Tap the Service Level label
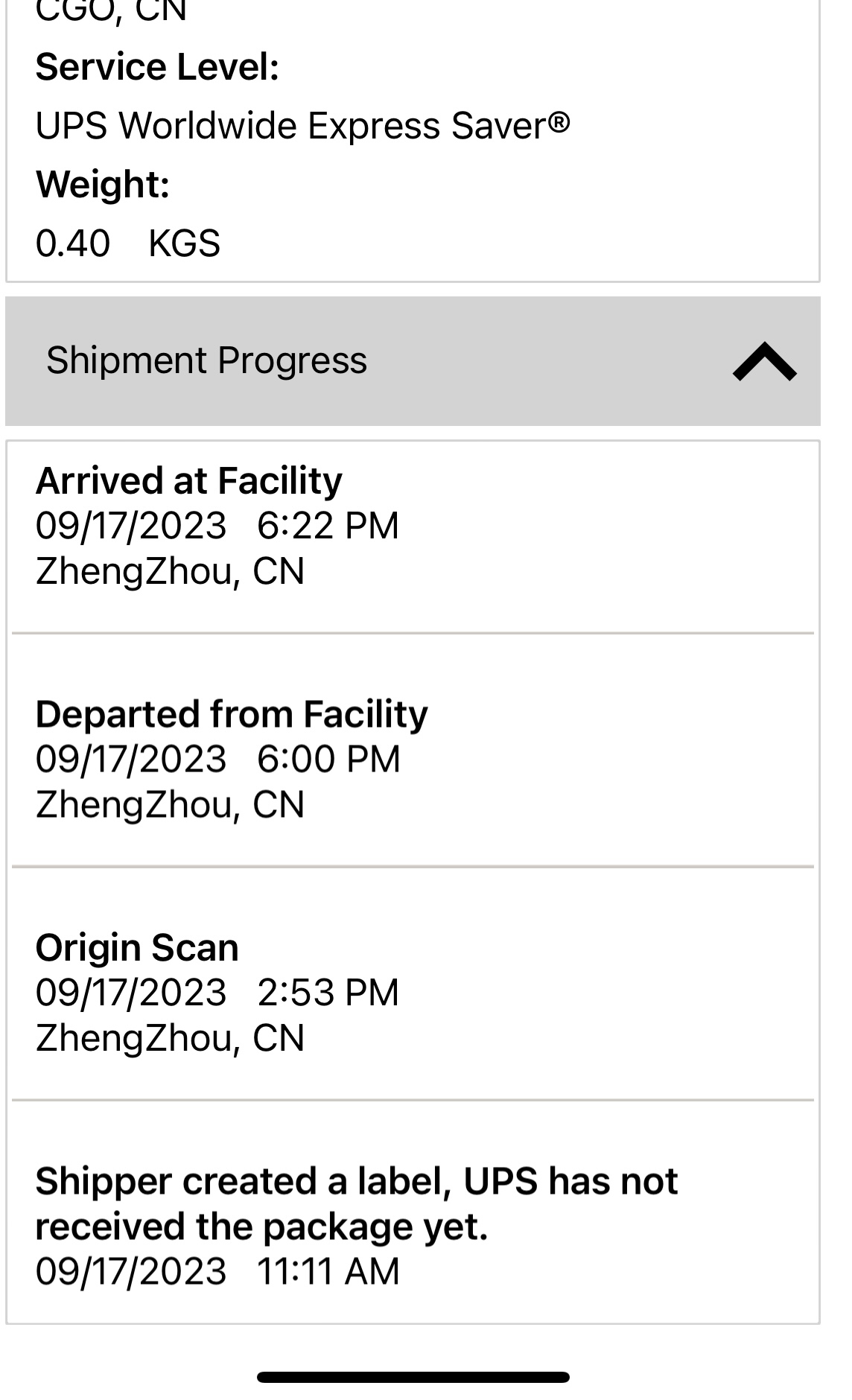Screen dimensions: 852x1400 [x=157, y=67]
